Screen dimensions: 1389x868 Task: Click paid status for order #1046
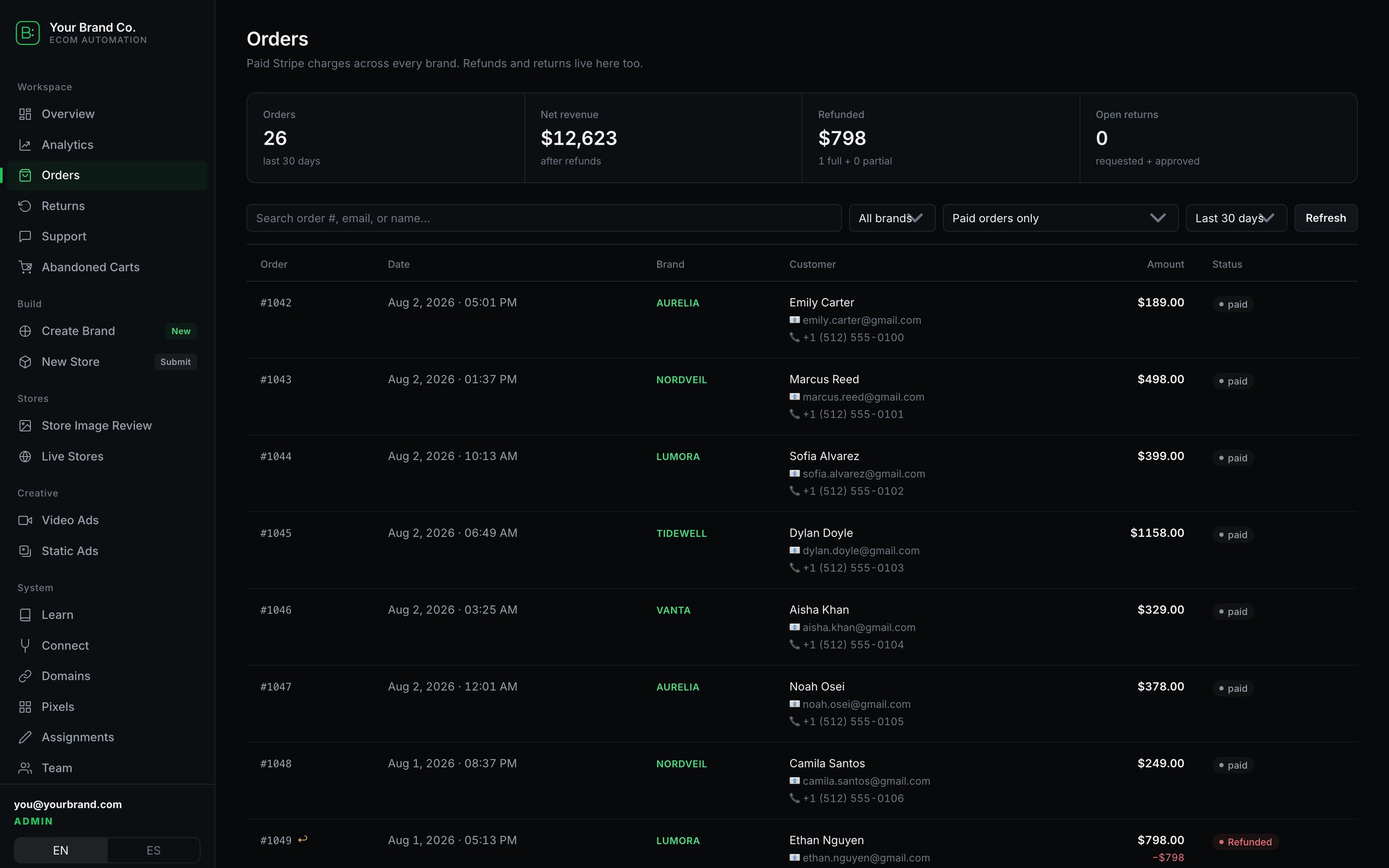click(x=1233, y=612)
